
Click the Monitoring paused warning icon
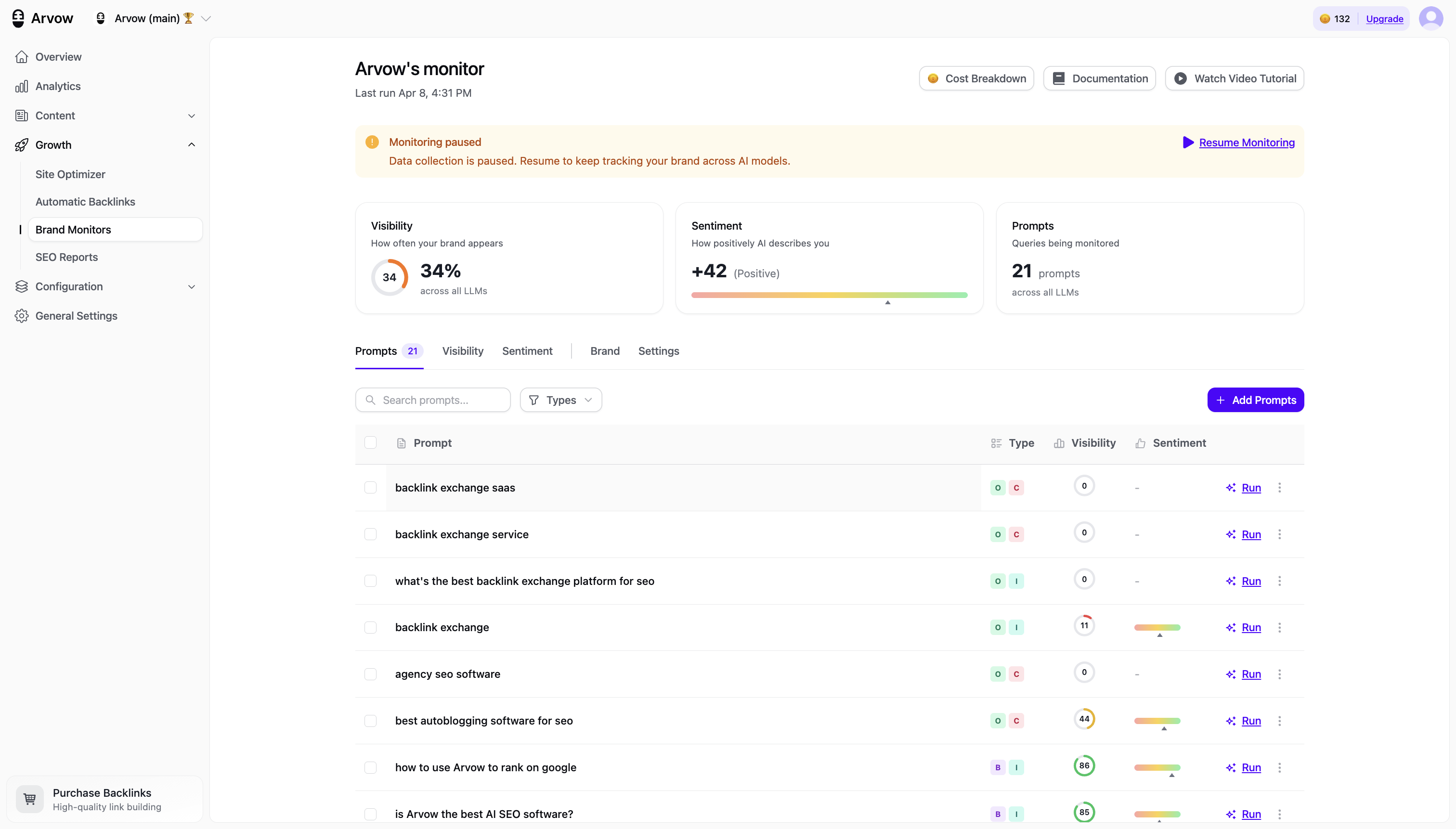[372, 142]
